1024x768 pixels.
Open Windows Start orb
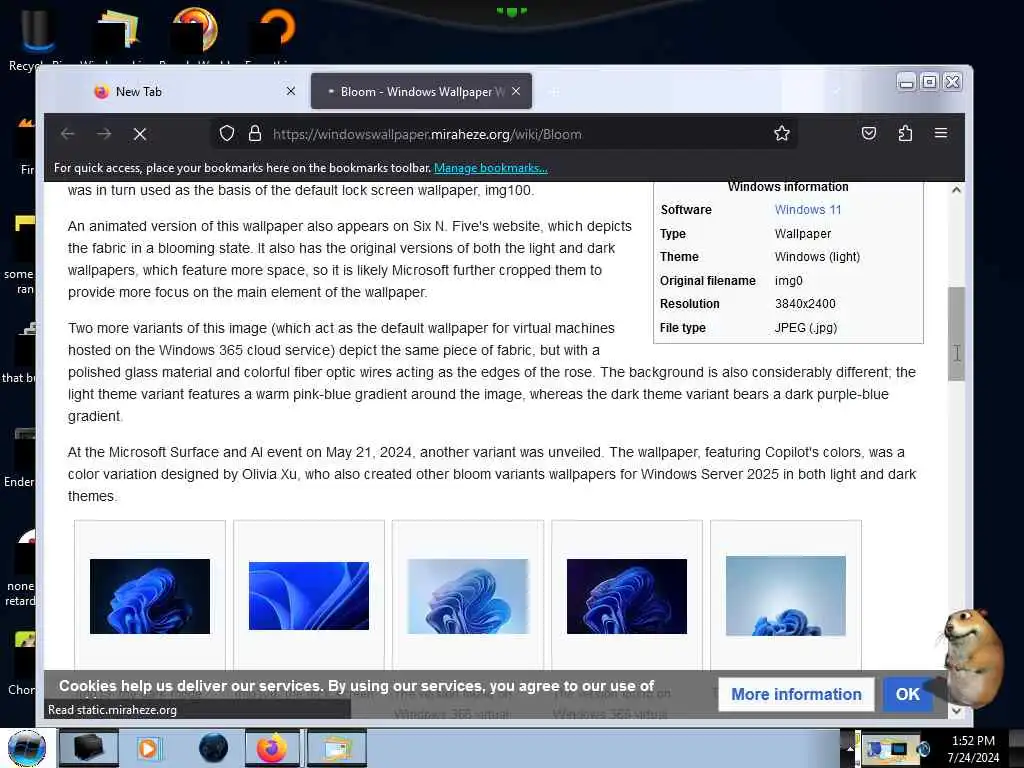(x=27, y=748)
